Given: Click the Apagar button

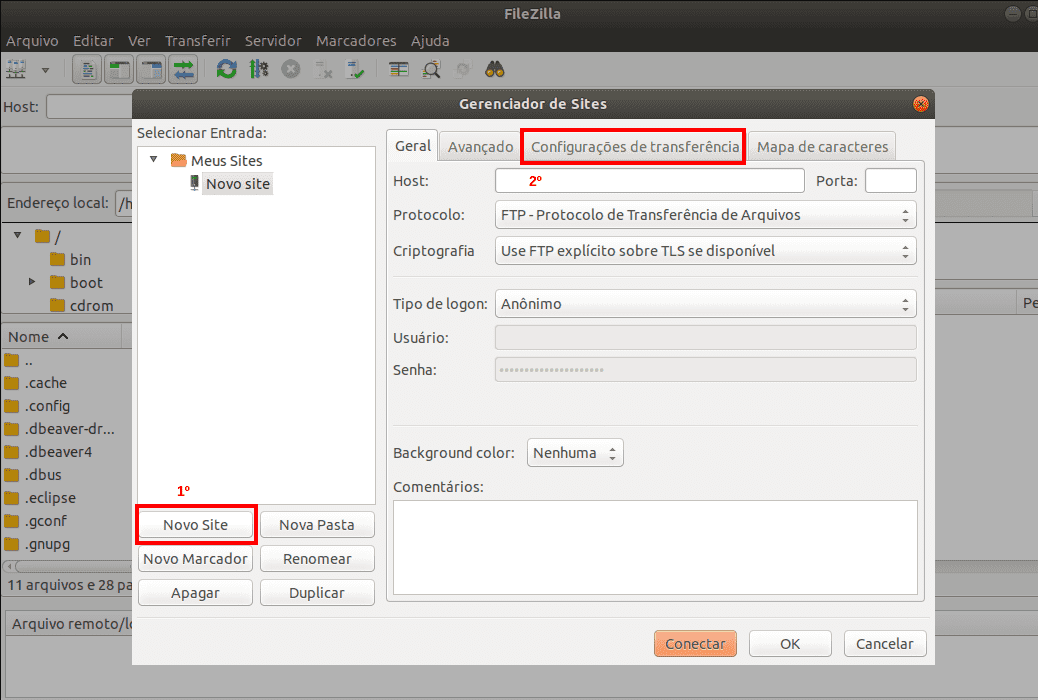Looking at the screenshot, I should [x=195, y=593].
